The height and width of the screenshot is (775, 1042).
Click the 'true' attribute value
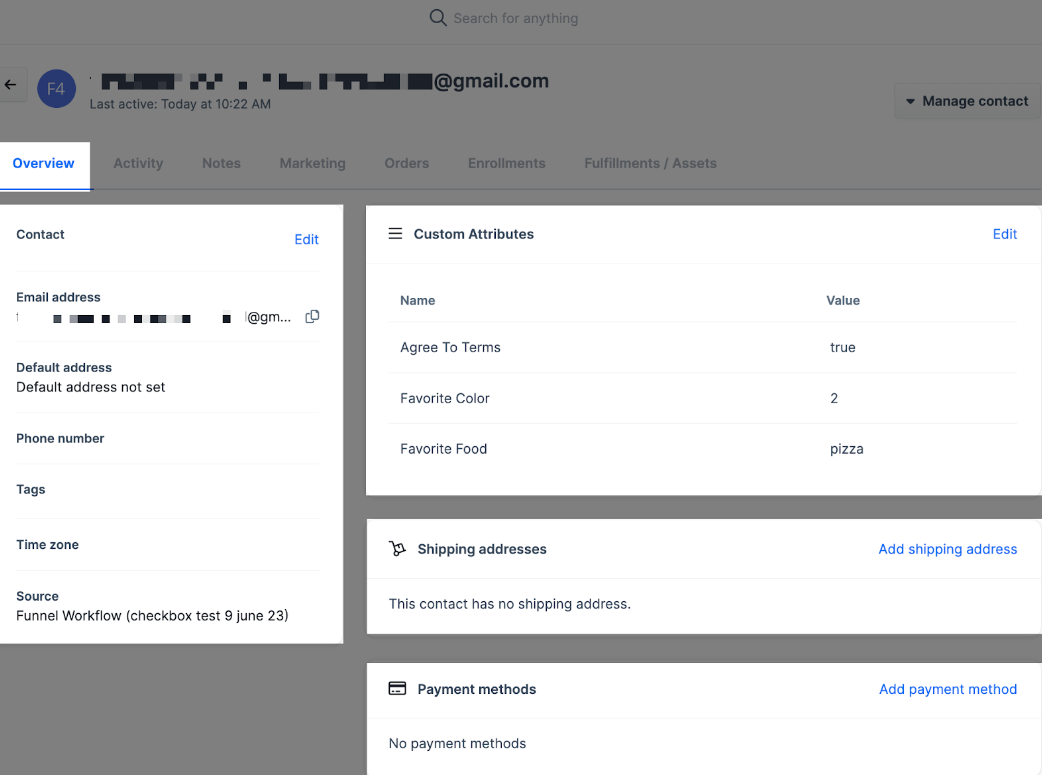point(843,348)
